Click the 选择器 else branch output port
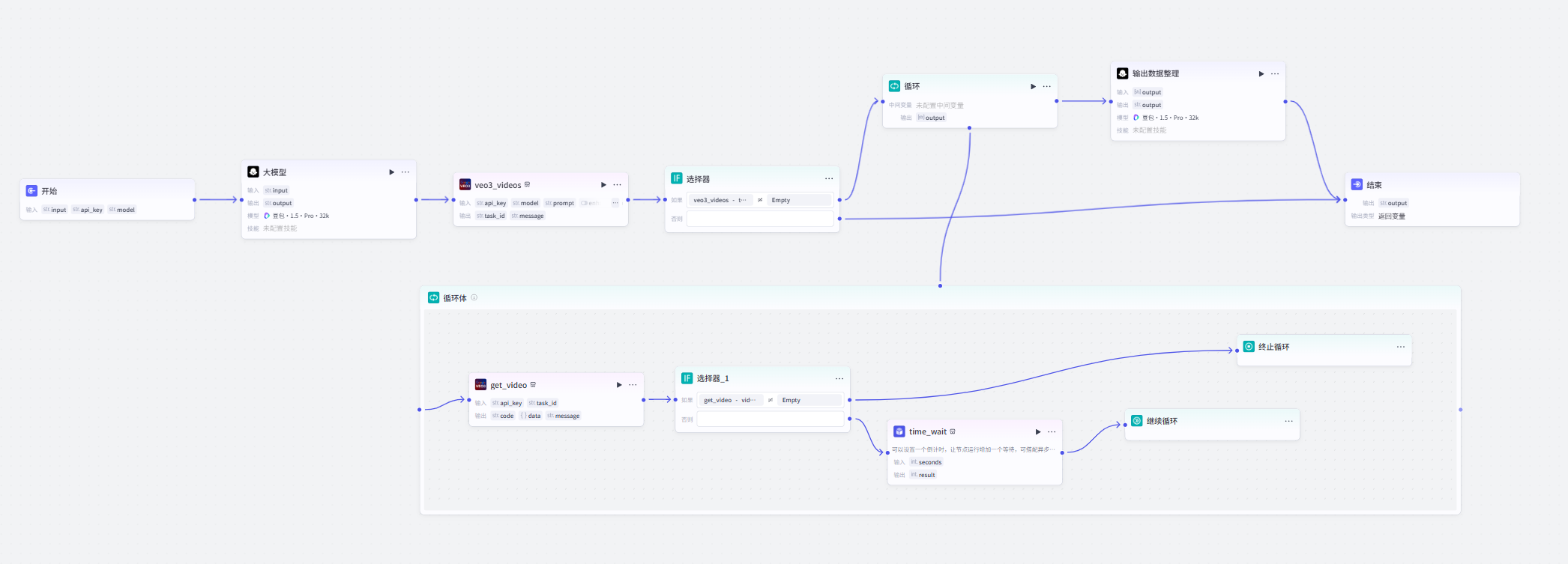This screenshot has width=1568, height=564. 839,219
